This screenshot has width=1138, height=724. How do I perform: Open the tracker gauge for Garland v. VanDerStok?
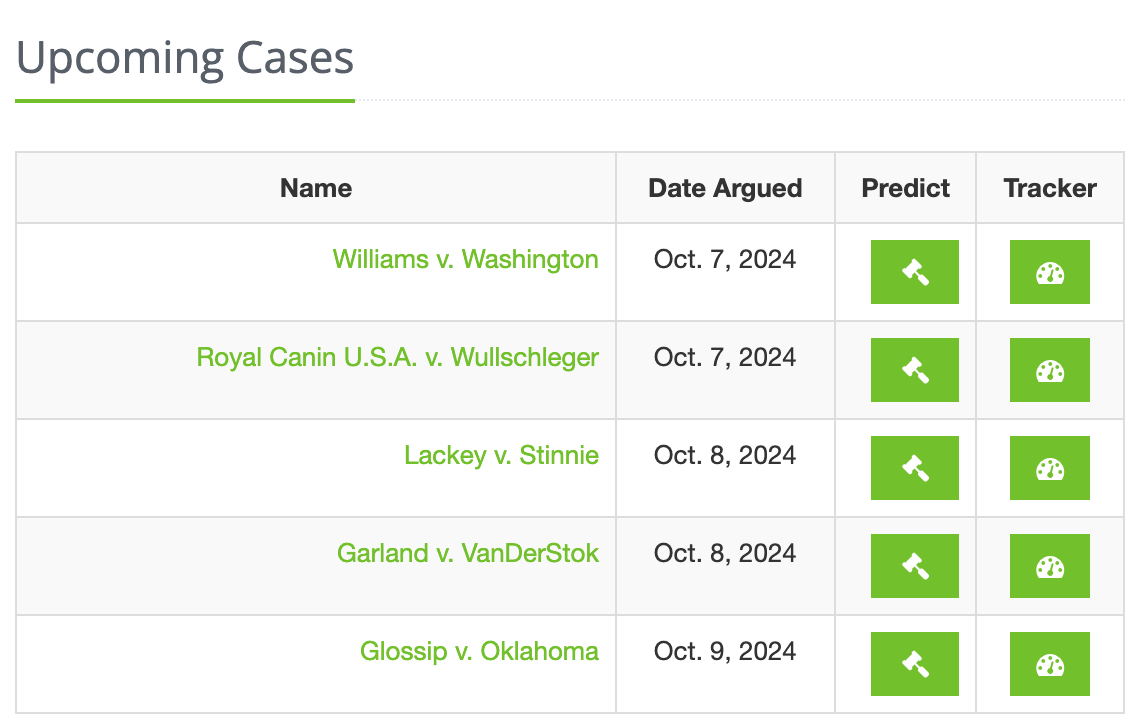pyautogui.click(x=1049, y=566)
